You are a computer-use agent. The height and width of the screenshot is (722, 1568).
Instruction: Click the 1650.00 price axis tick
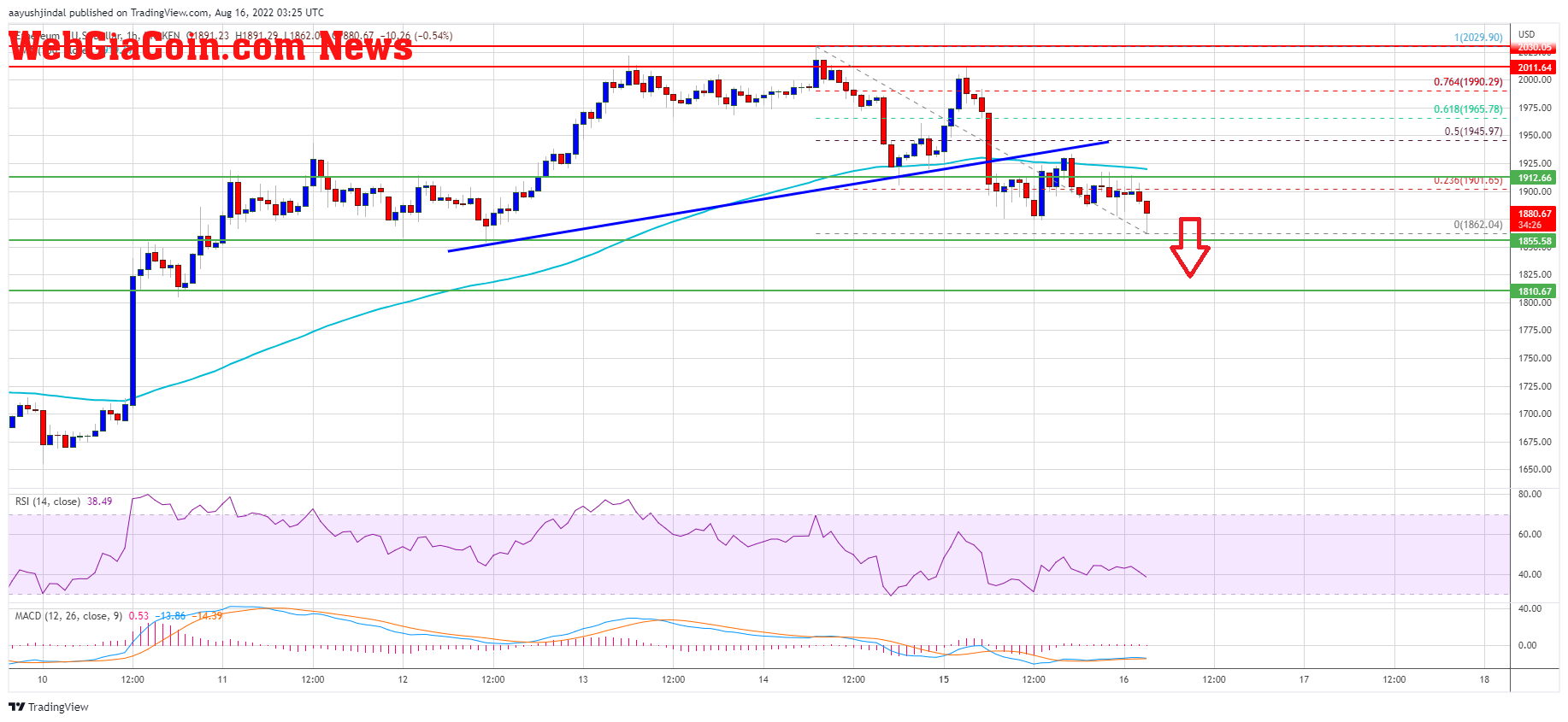pos(1535,469)
